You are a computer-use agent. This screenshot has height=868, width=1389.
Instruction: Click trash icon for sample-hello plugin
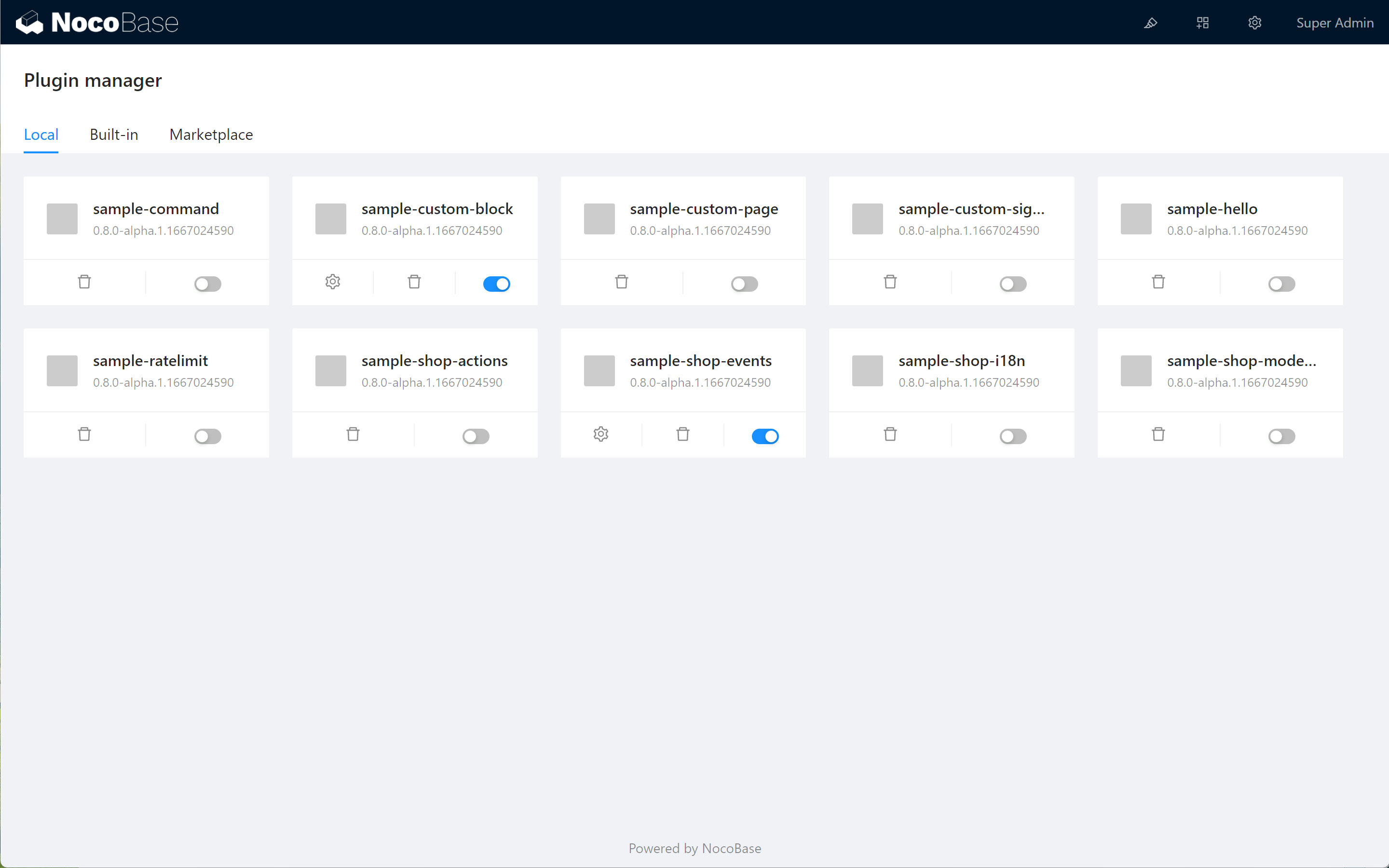point(1158,282)
